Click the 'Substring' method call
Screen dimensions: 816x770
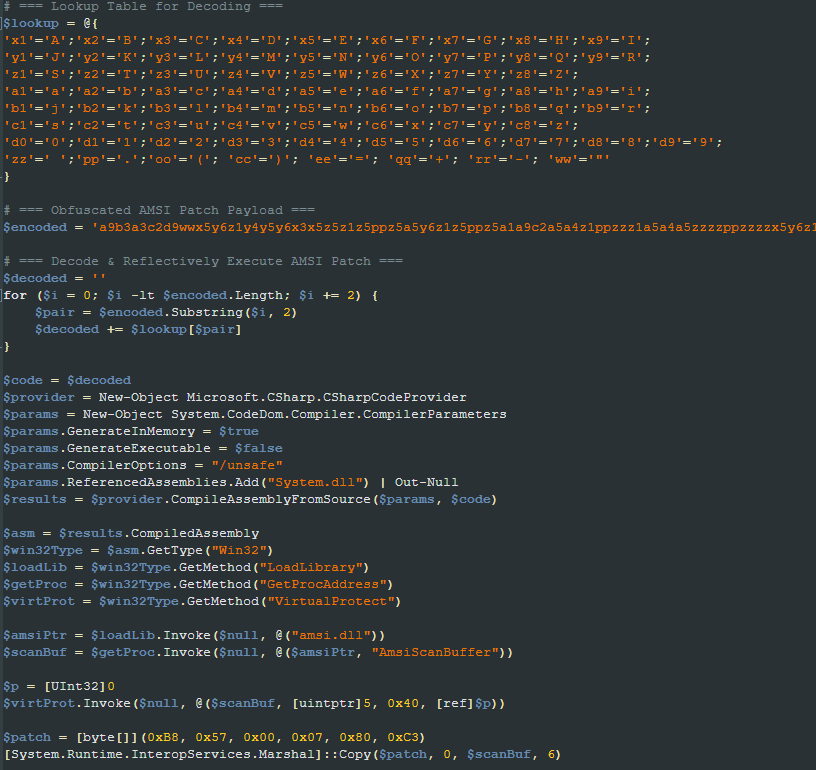click(207, 312)
